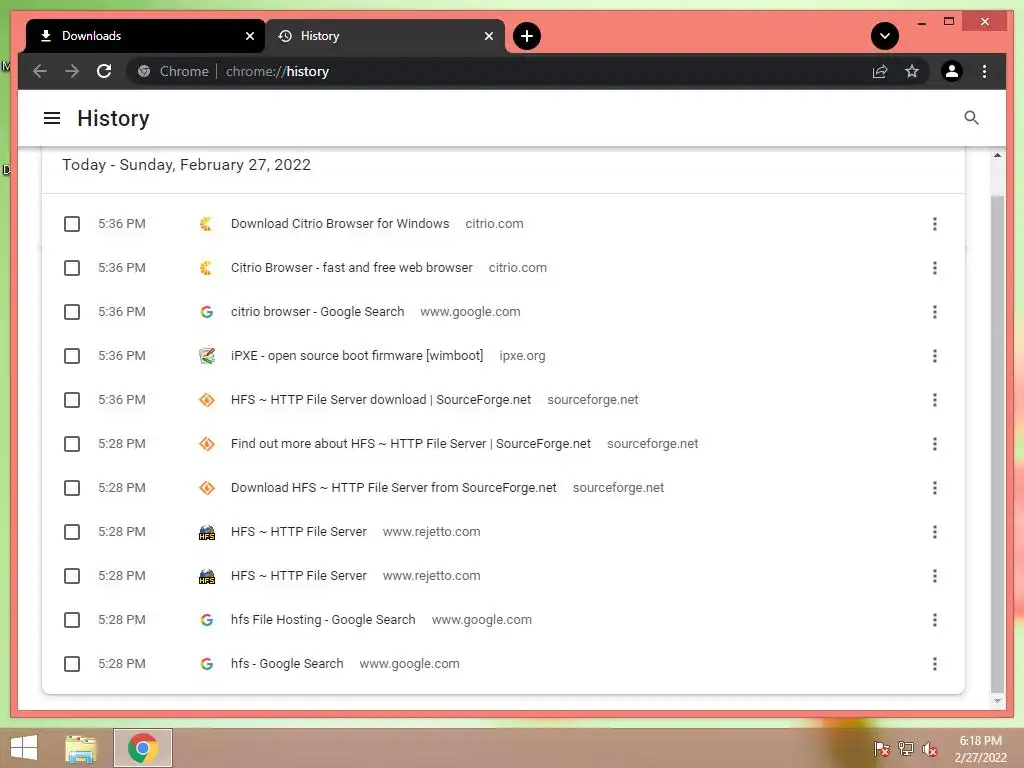Open the Windows Start button

click(24, 748)
